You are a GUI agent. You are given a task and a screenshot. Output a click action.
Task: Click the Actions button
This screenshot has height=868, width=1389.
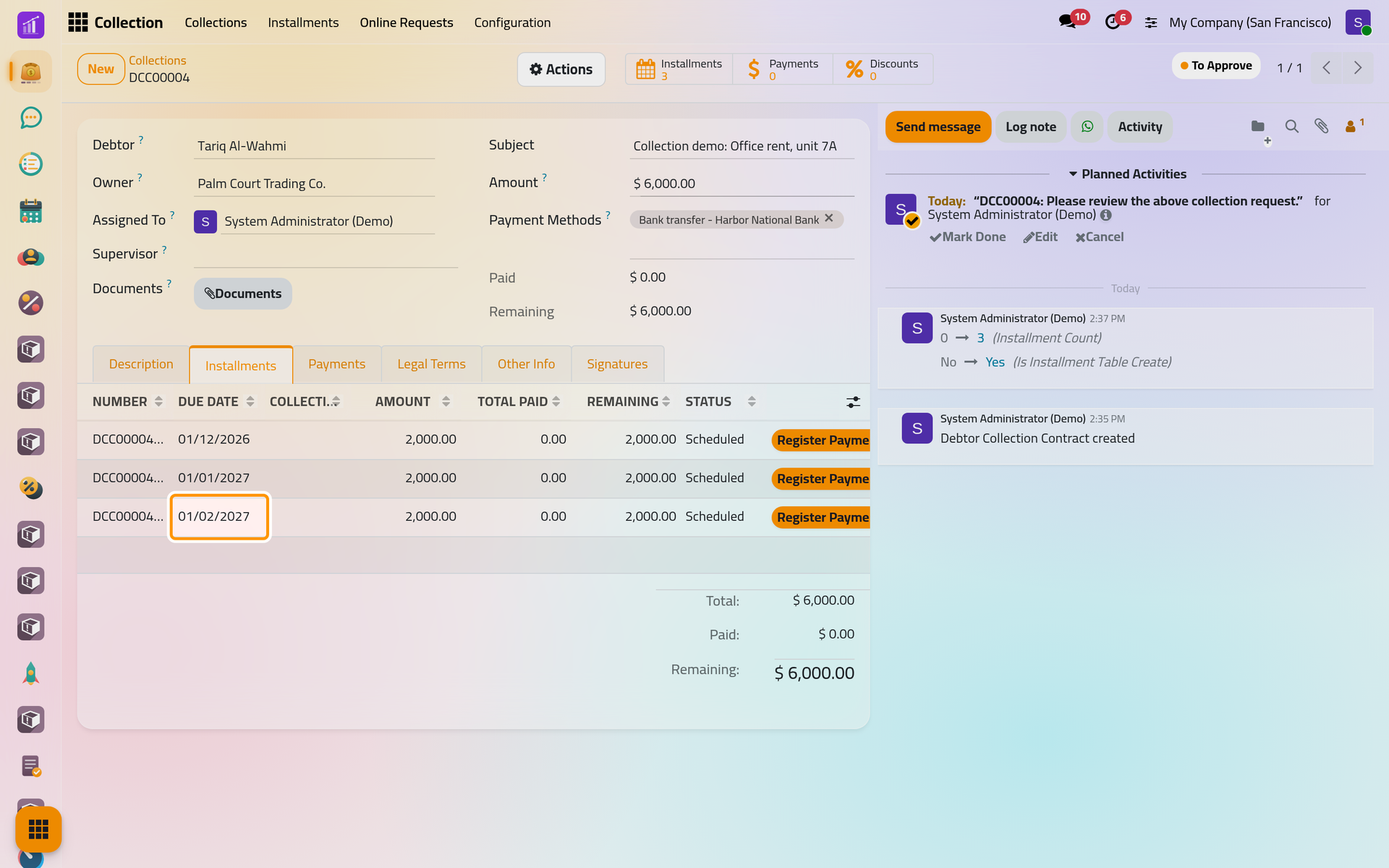[x=561, y=69]
